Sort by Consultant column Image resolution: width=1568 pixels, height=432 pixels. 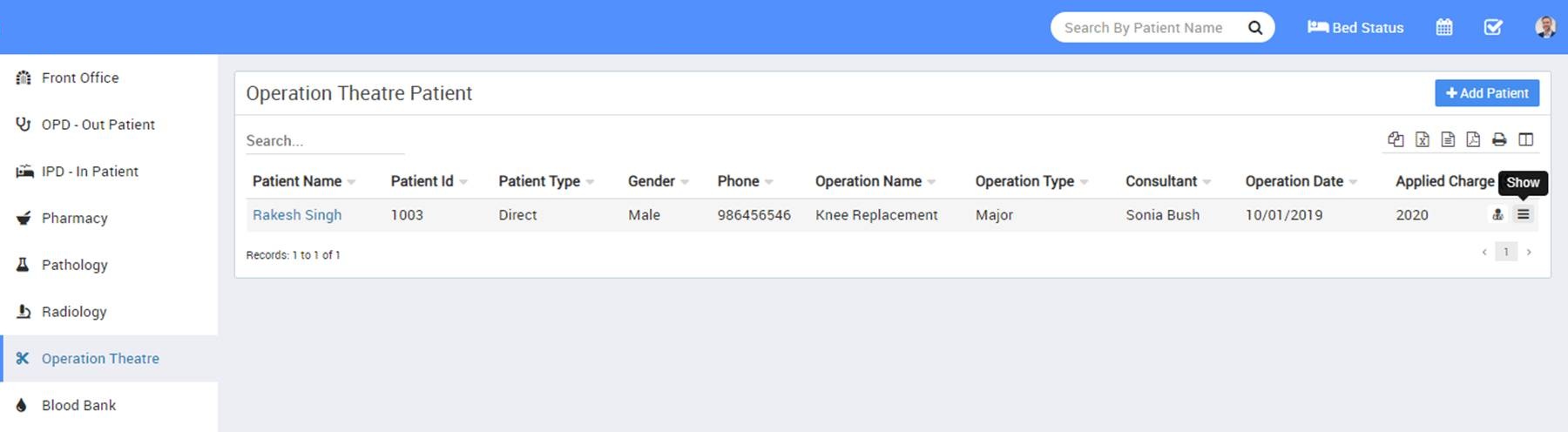[x=1161, y=181]
